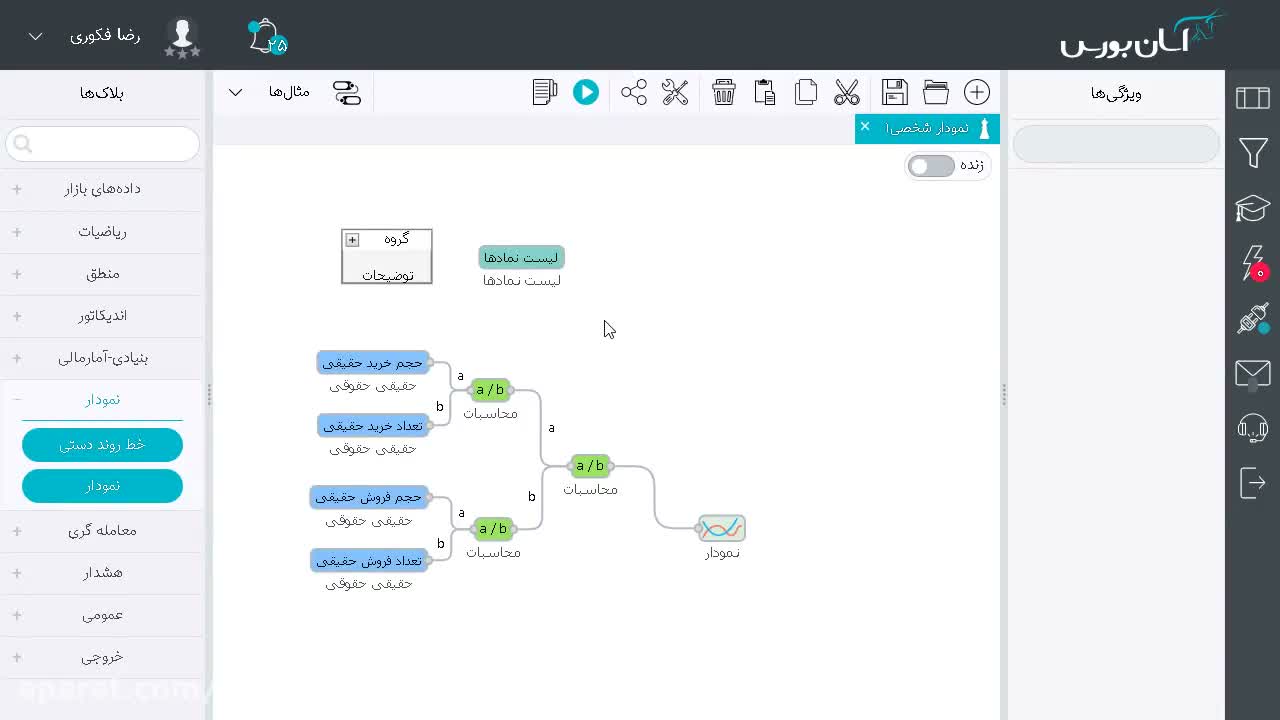The width and height of the screenshot is (1280, 720).
Task: Open the notifications bell icon
Action: click(x=266, y=37)
